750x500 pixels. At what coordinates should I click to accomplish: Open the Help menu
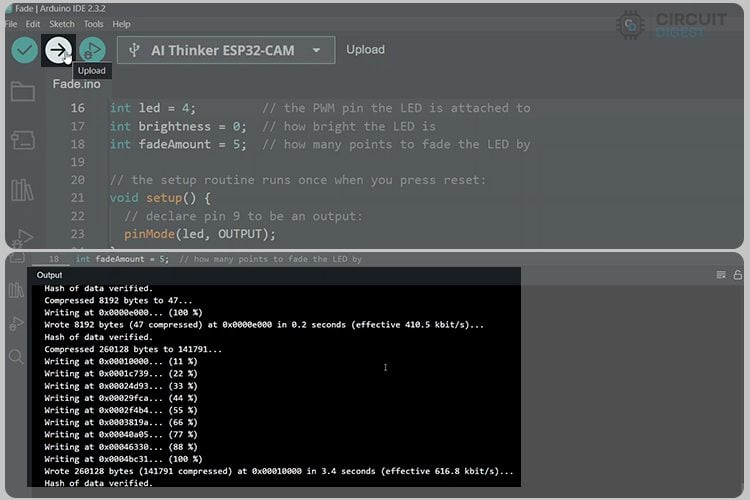pos(121,23)
